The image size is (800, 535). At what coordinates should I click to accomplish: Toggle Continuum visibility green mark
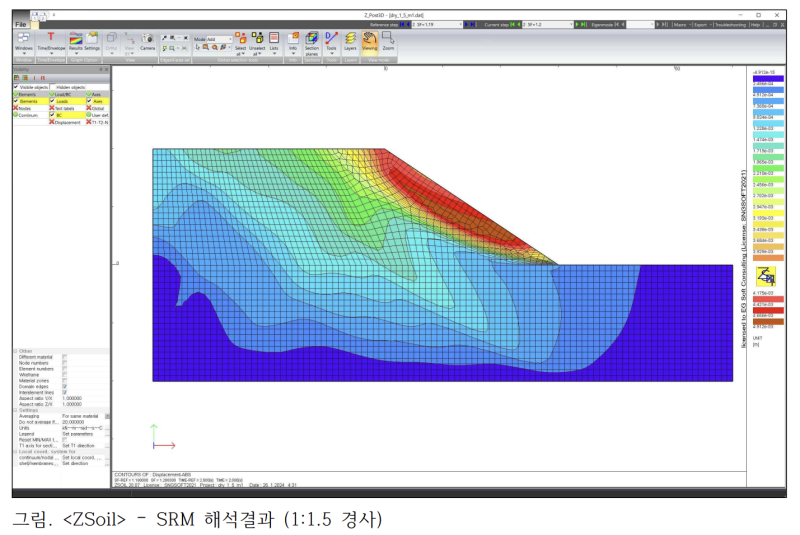(16, 115)
